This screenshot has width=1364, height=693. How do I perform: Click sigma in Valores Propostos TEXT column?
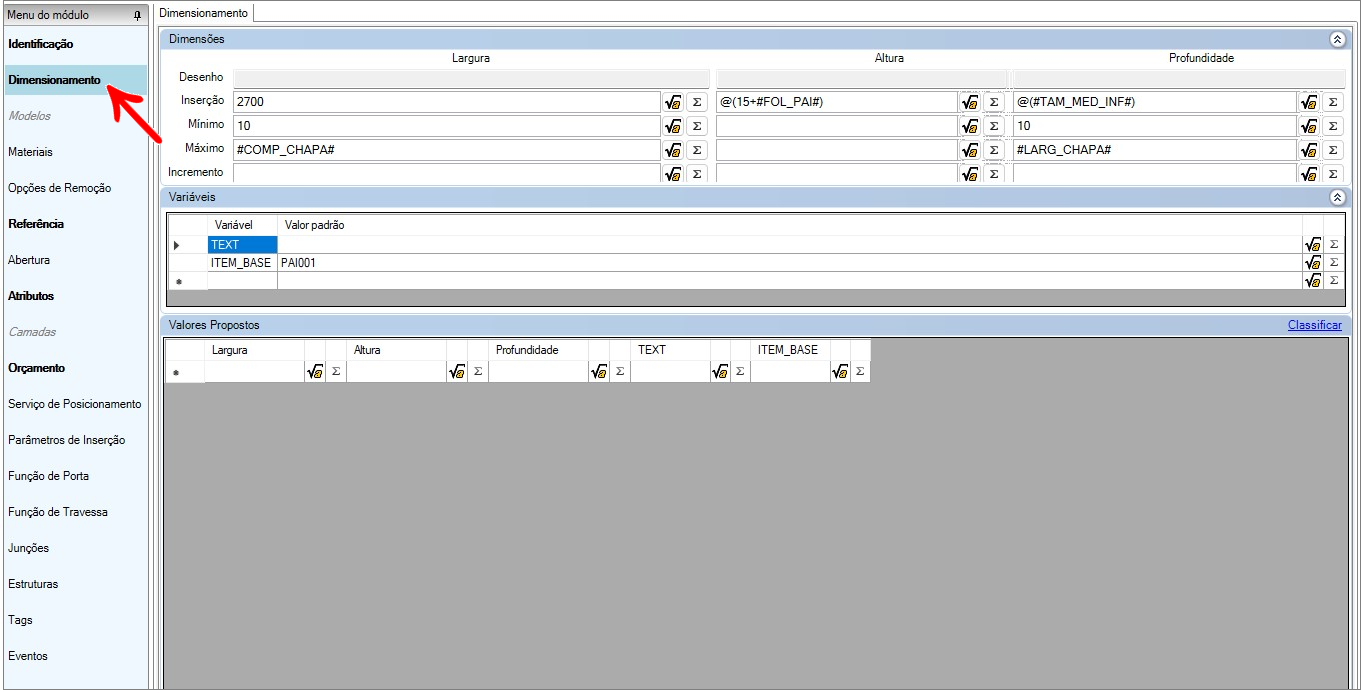(x=740, y=371)
